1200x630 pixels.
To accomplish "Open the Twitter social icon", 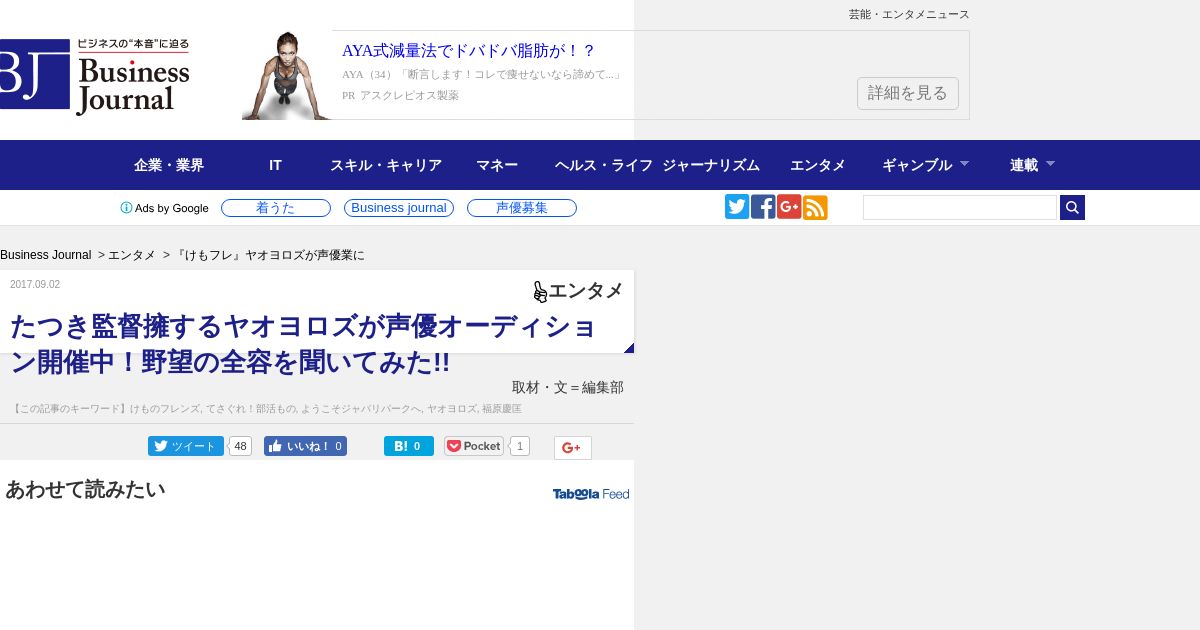I will [737, 207].
